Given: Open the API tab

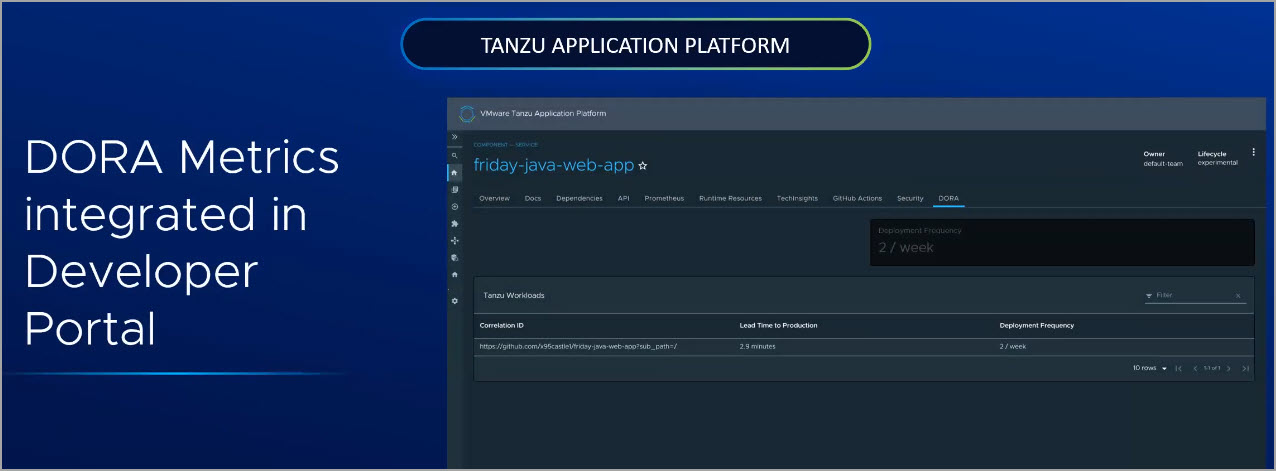Looking at the screenshot, I should tap(623, 198).
